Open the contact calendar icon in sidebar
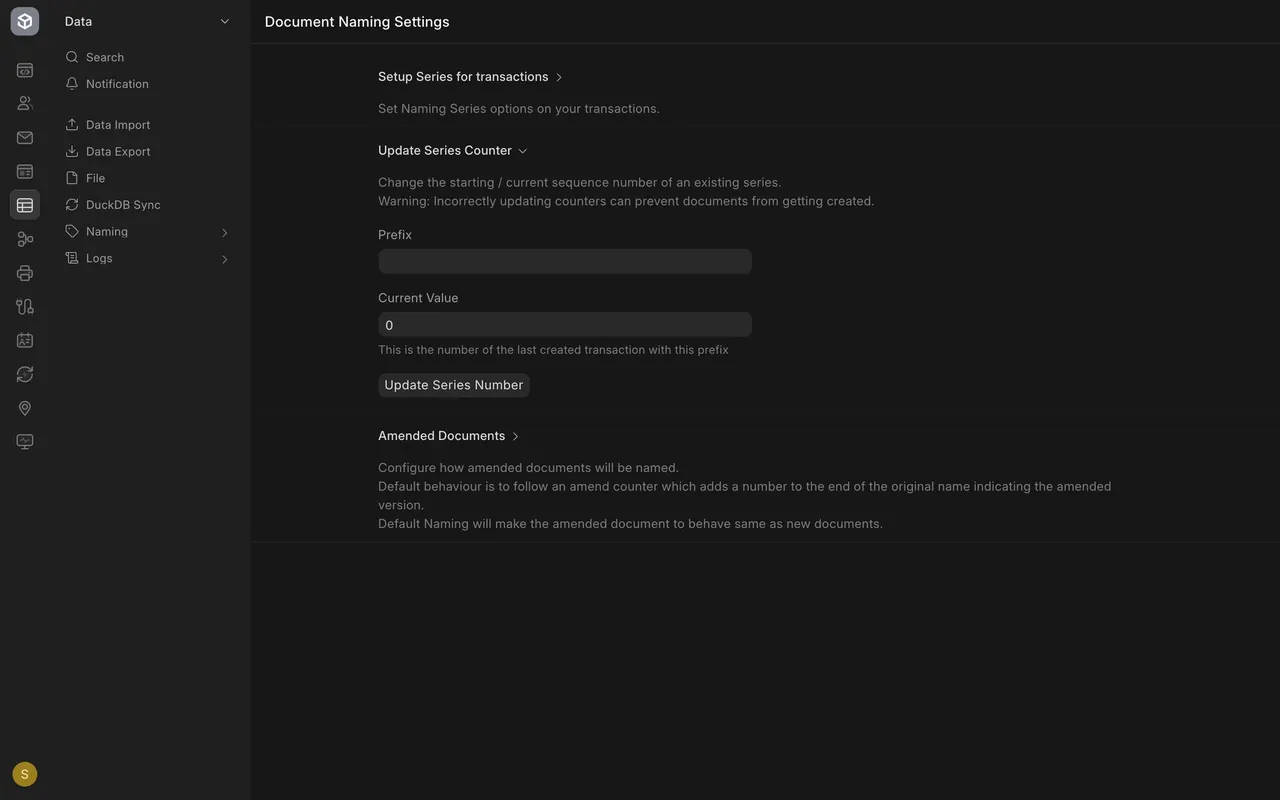 coord(25,340)
